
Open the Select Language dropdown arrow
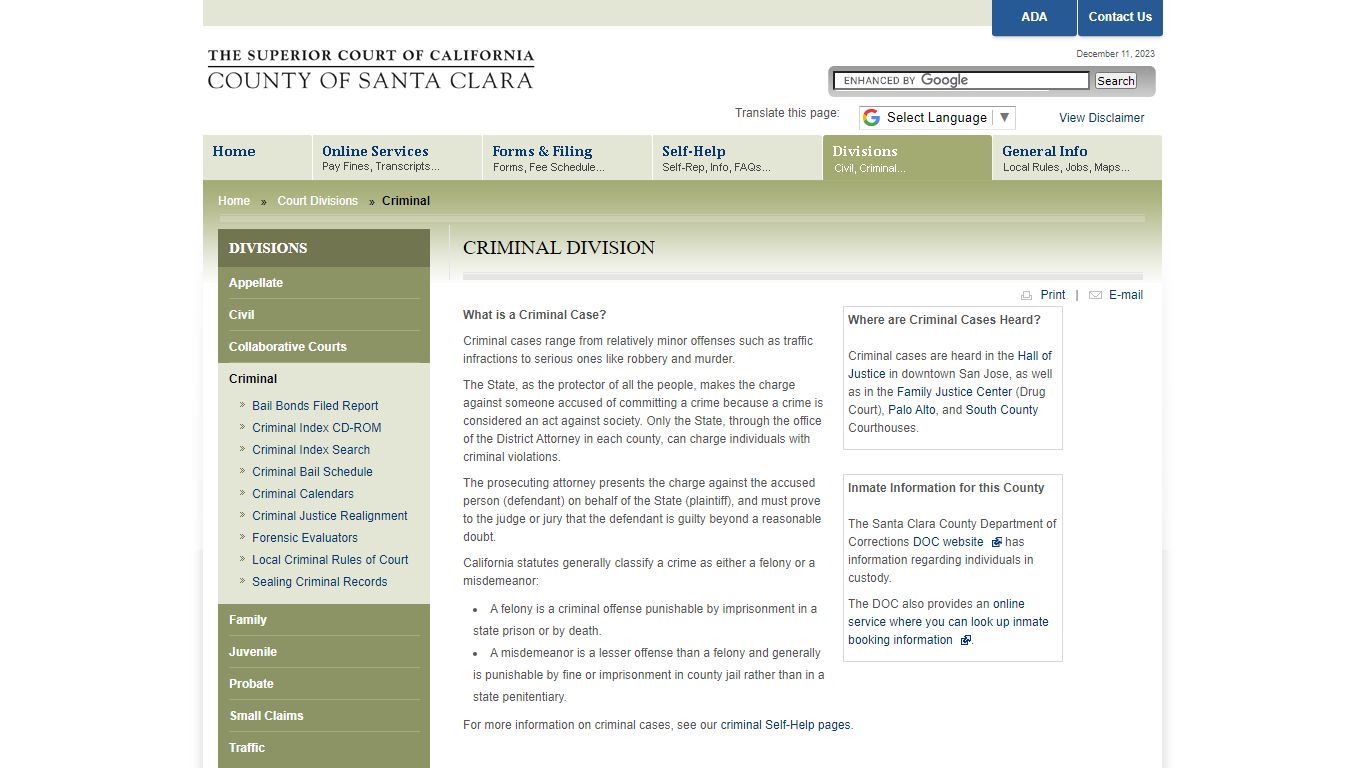tap(1005, 117)
